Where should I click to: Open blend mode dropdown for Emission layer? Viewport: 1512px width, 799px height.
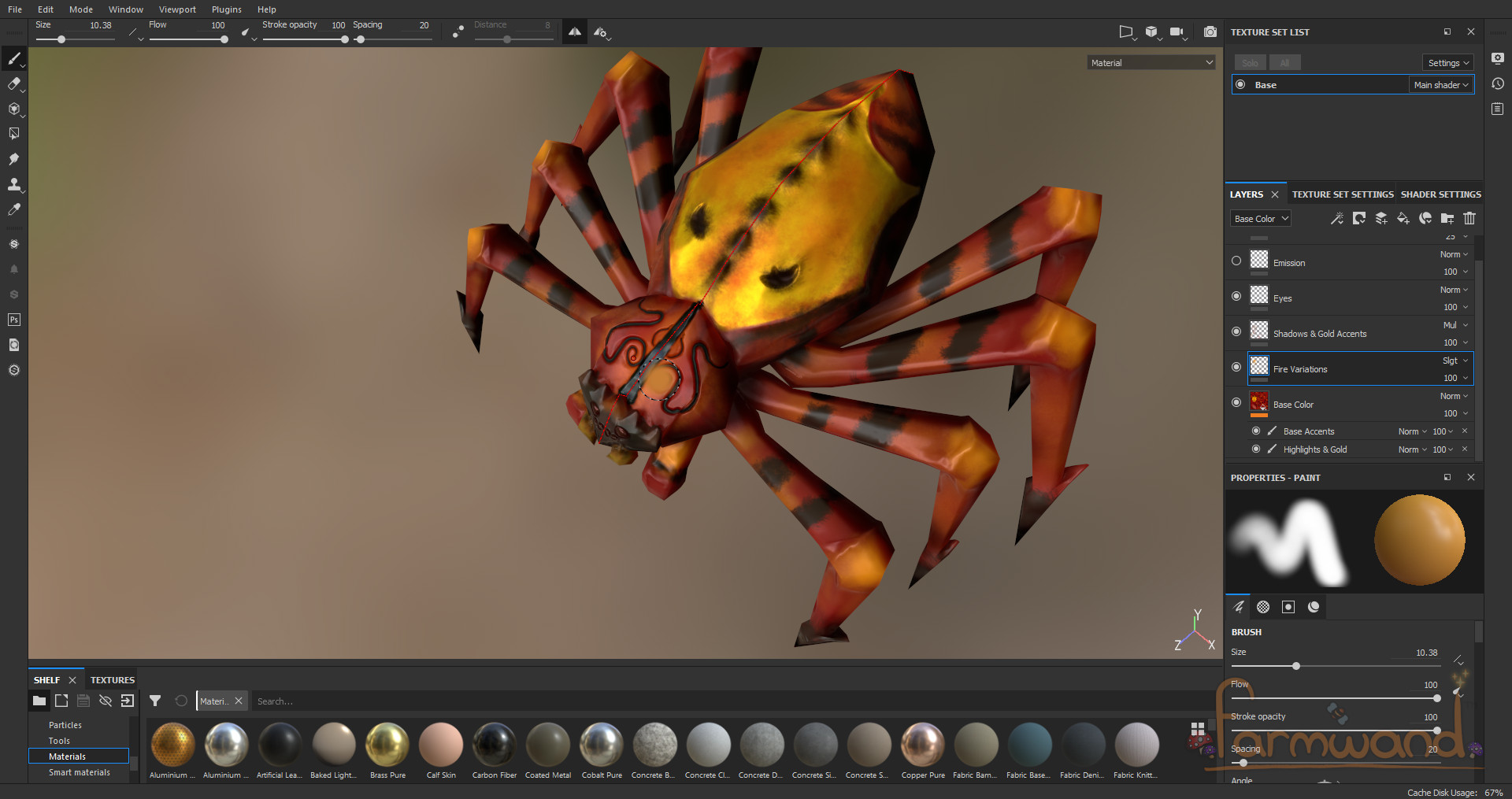pos(1454,254)
